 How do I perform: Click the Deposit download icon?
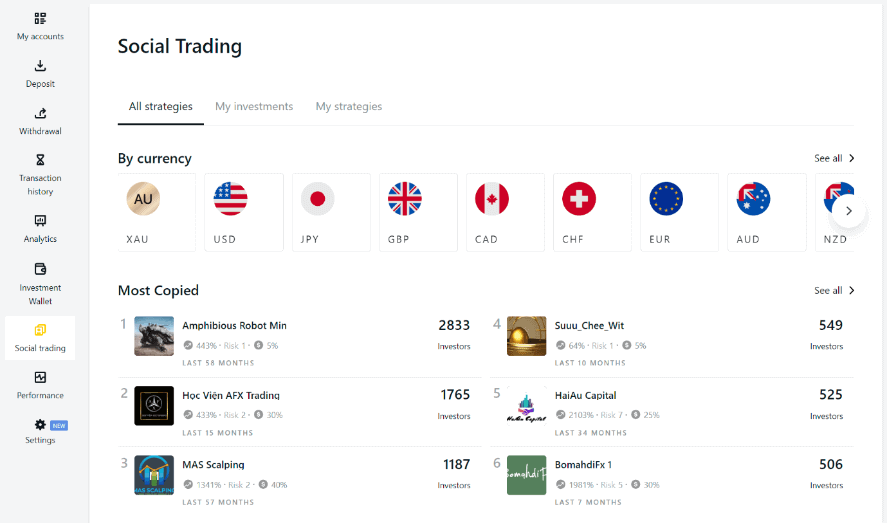click(40, 66)
